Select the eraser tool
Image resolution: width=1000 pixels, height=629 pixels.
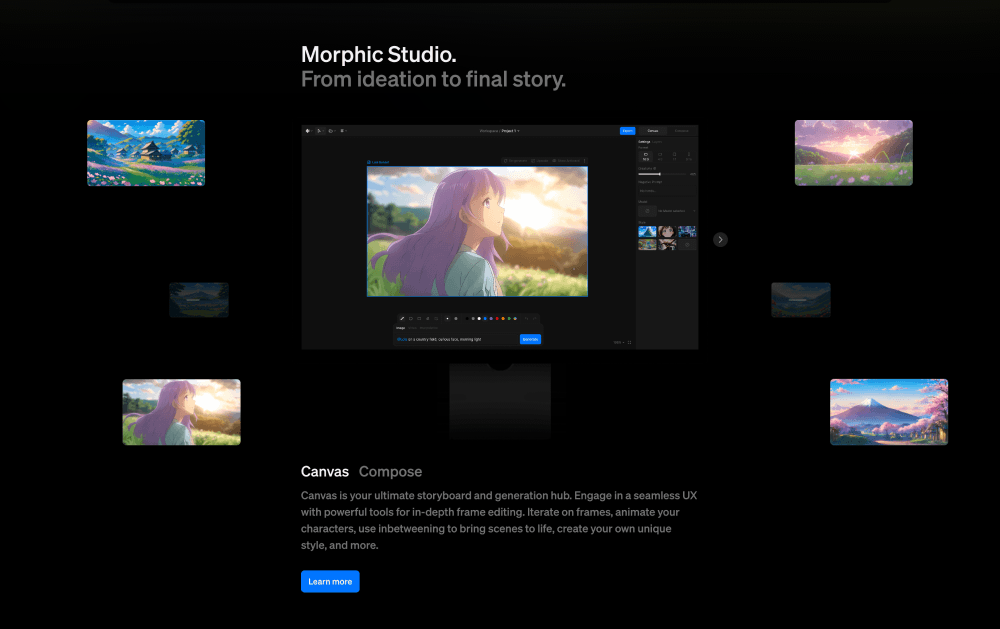427,318
